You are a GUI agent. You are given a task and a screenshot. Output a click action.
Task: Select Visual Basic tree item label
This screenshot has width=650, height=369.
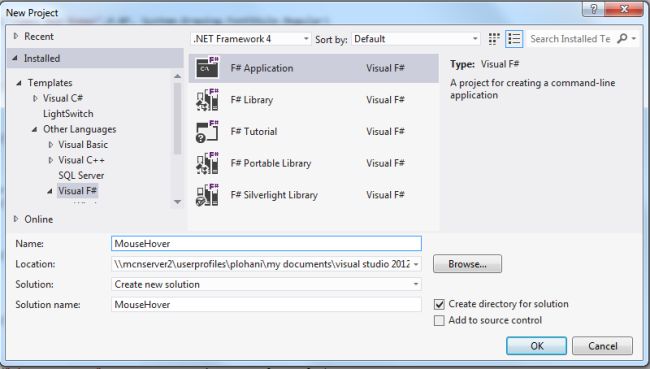click(x=83, y=145)
